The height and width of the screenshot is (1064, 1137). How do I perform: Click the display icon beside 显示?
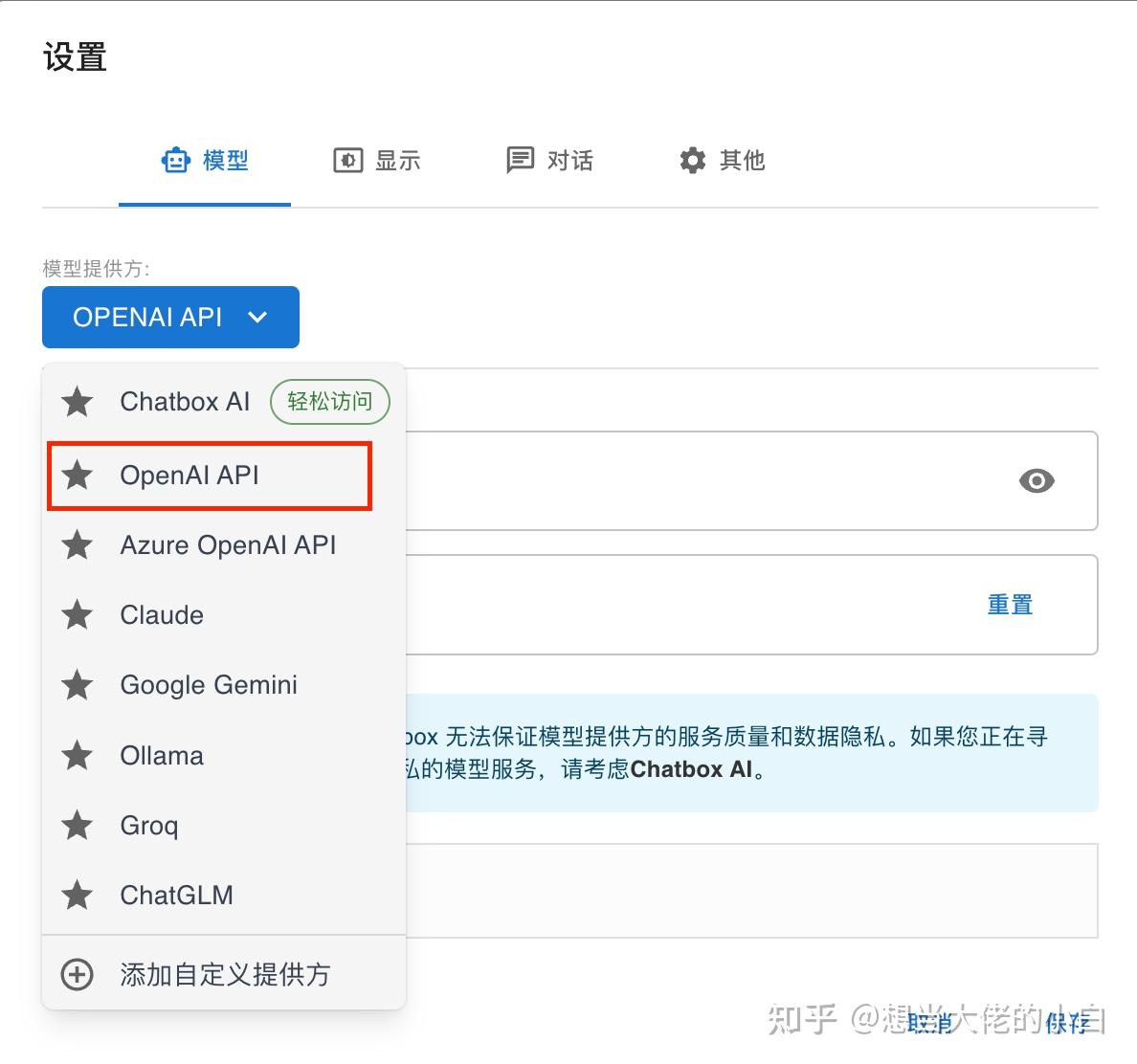click(347, 160)
